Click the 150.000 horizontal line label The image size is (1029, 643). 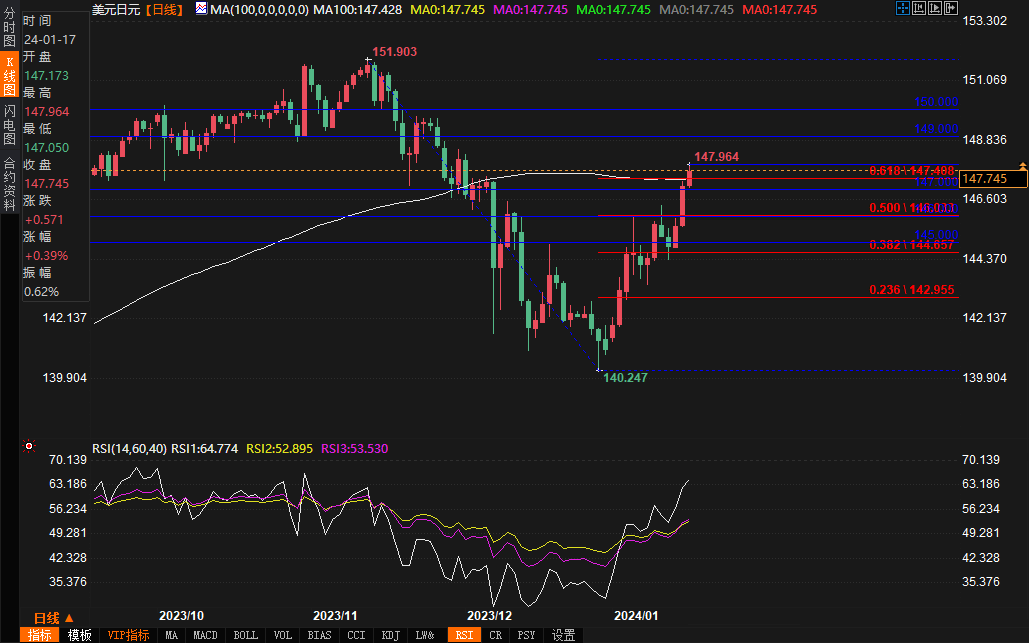pos(936,102)
